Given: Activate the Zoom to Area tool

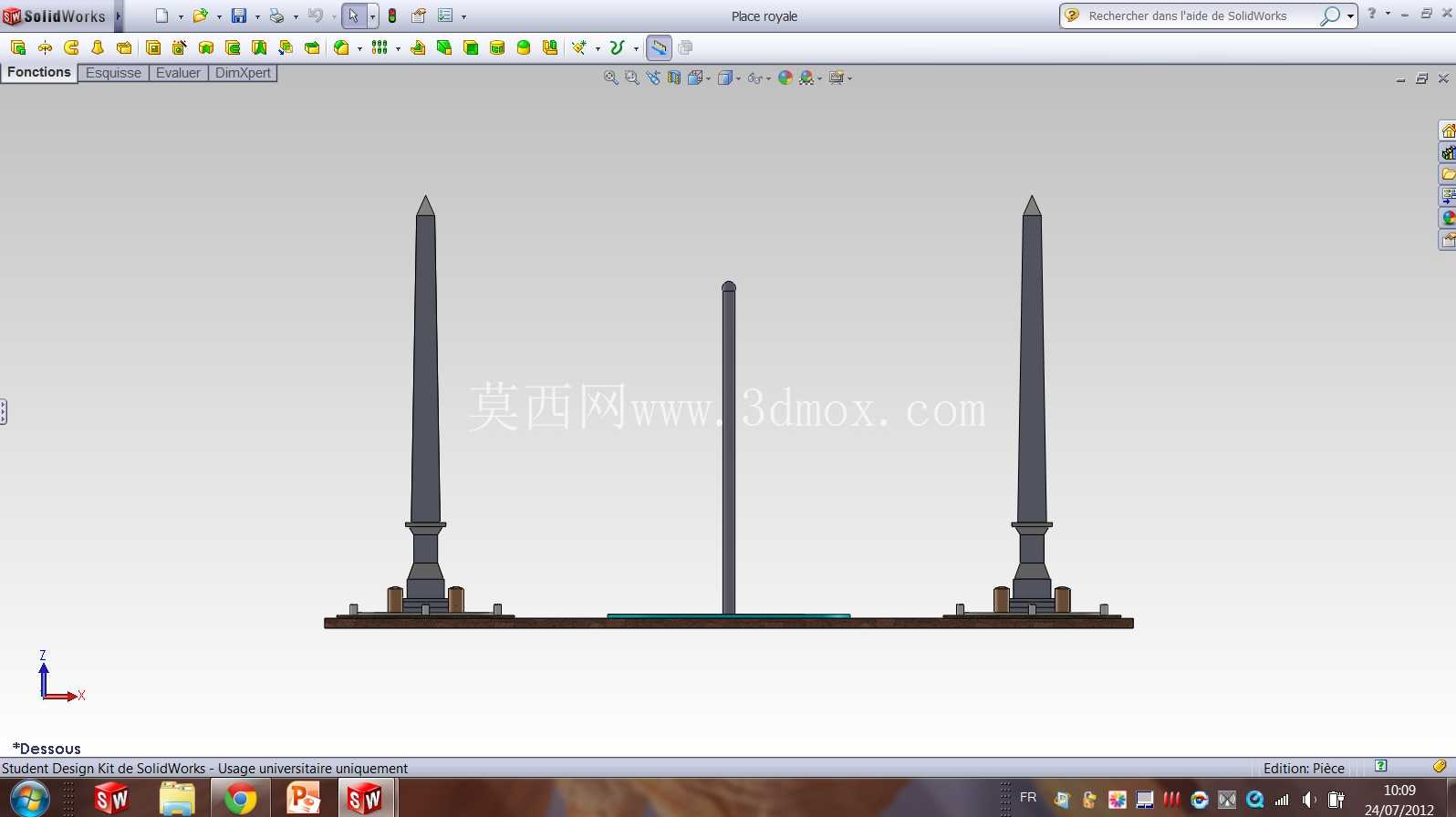Looking at the screenshot, I should pyautogui.click(x=631, y=78).
